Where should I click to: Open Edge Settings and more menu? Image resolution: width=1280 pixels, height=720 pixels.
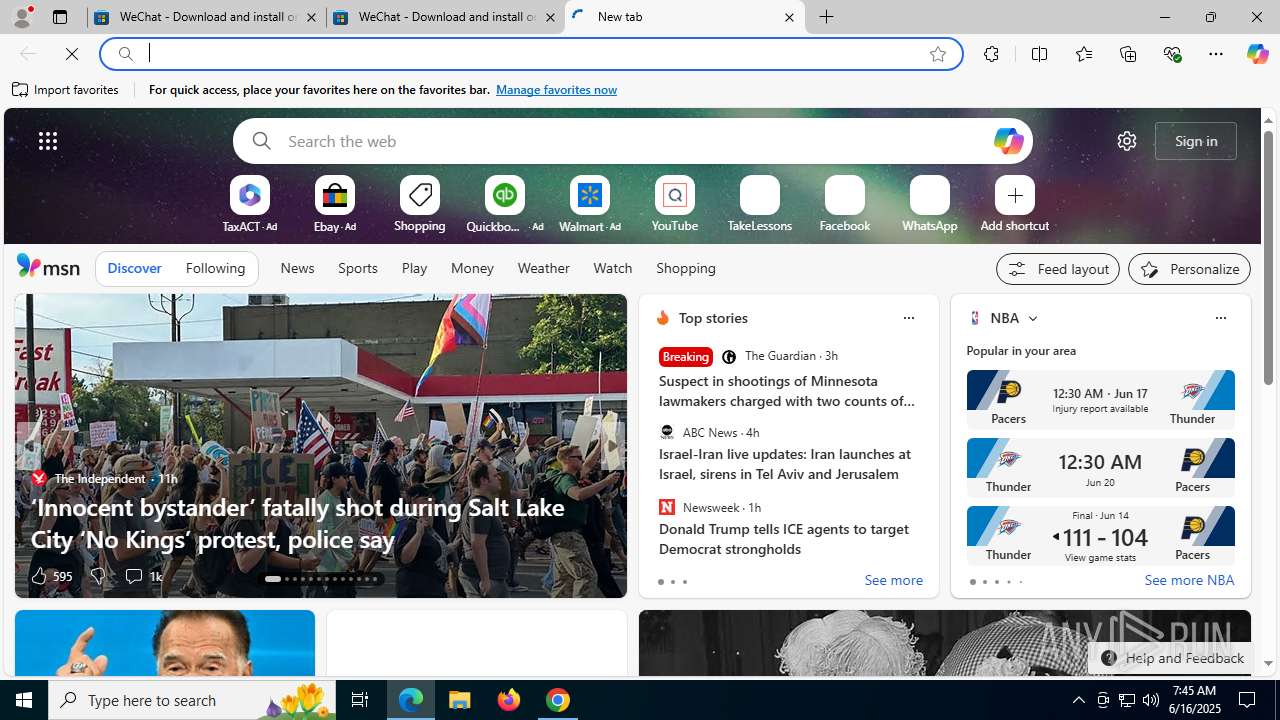pos(1216,54)
